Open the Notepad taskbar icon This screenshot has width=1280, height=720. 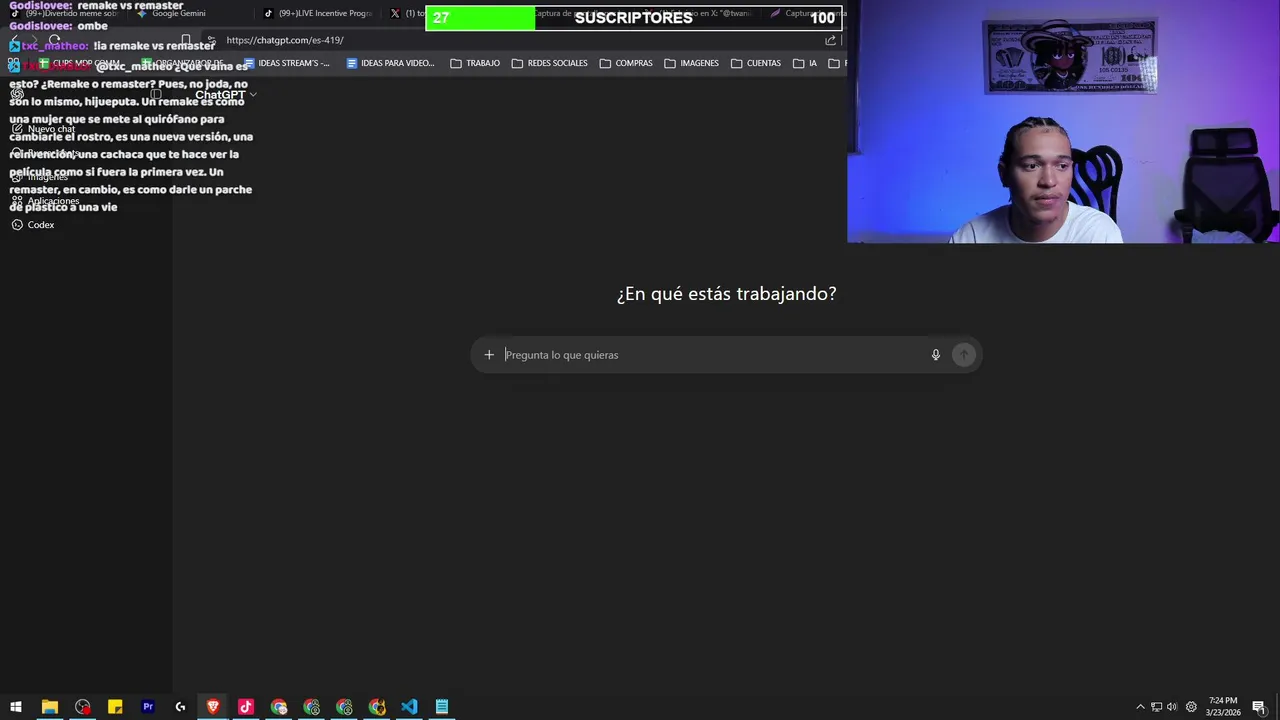tap(442, 707)
